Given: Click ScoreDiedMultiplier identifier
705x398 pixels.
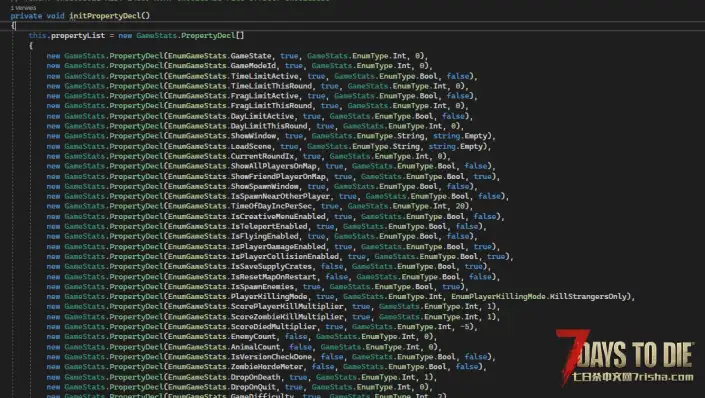Looking at the screenshot, I should (273, 326).
